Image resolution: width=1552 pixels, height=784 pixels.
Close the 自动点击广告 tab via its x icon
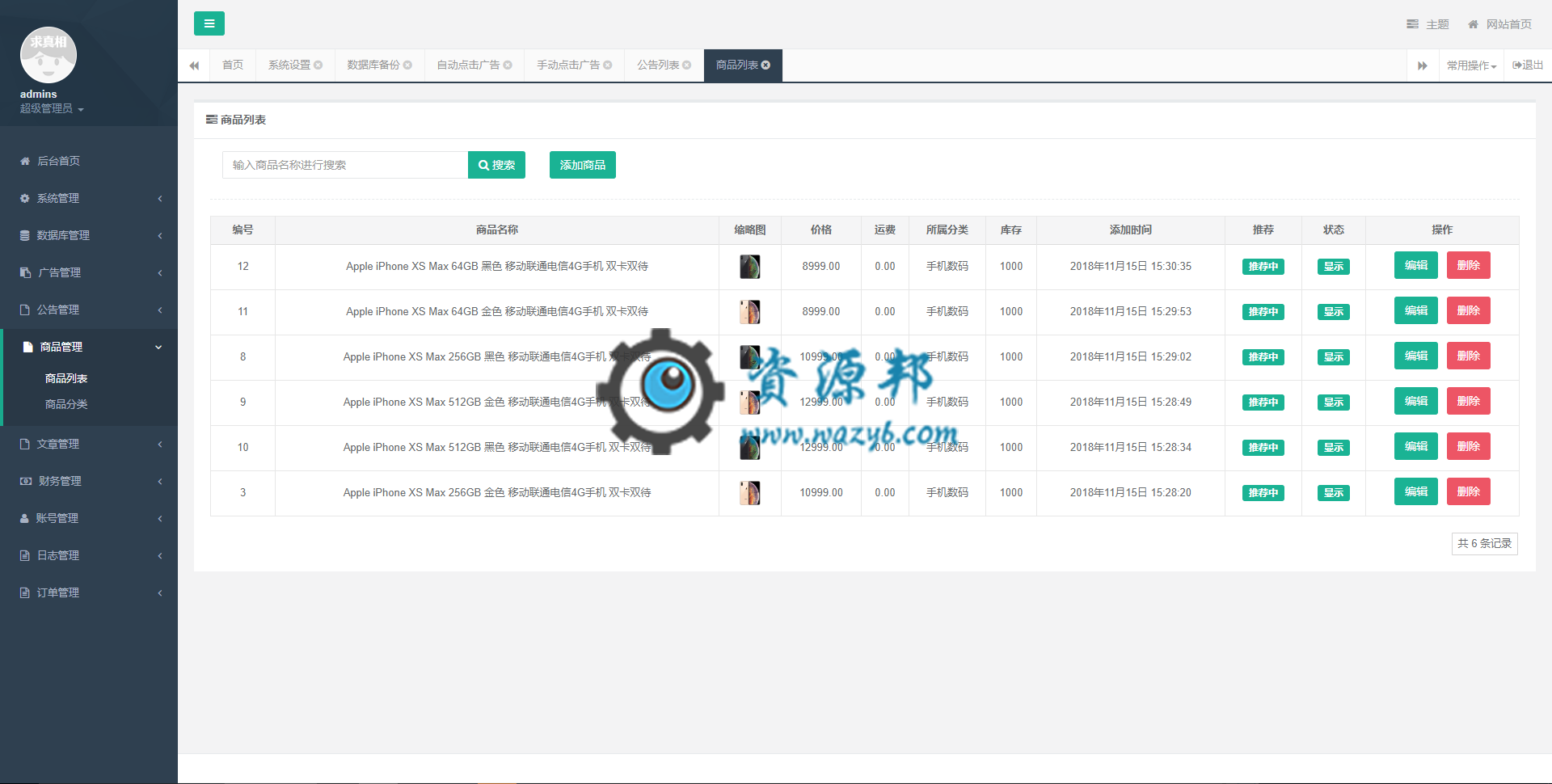pos(508,65)
